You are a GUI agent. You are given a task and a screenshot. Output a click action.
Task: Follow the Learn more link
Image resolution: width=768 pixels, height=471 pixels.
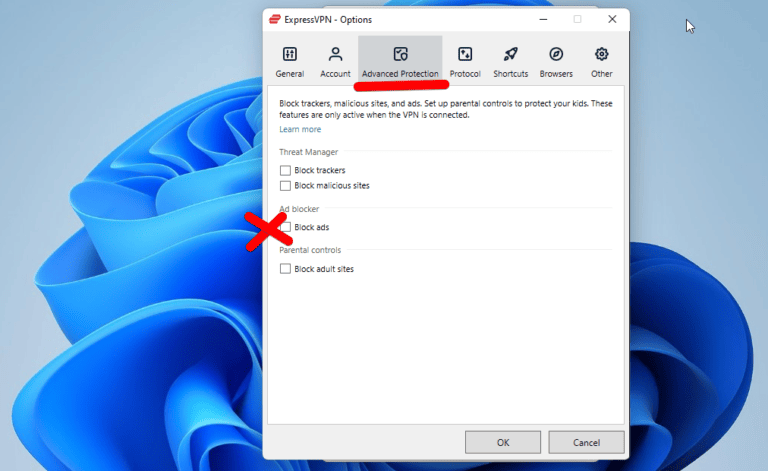click(x=300, y=129)
